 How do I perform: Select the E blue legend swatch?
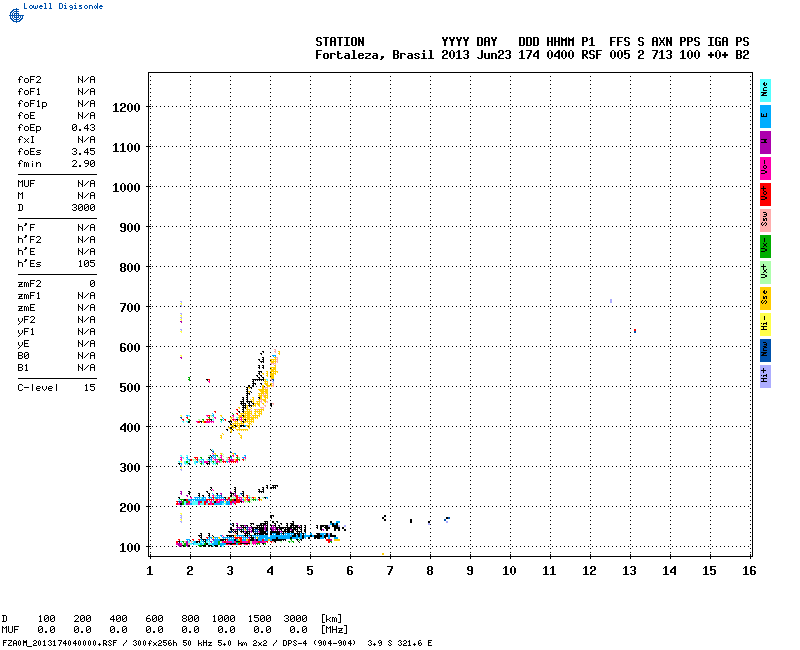pyautogui.click(x=765, y=116)
